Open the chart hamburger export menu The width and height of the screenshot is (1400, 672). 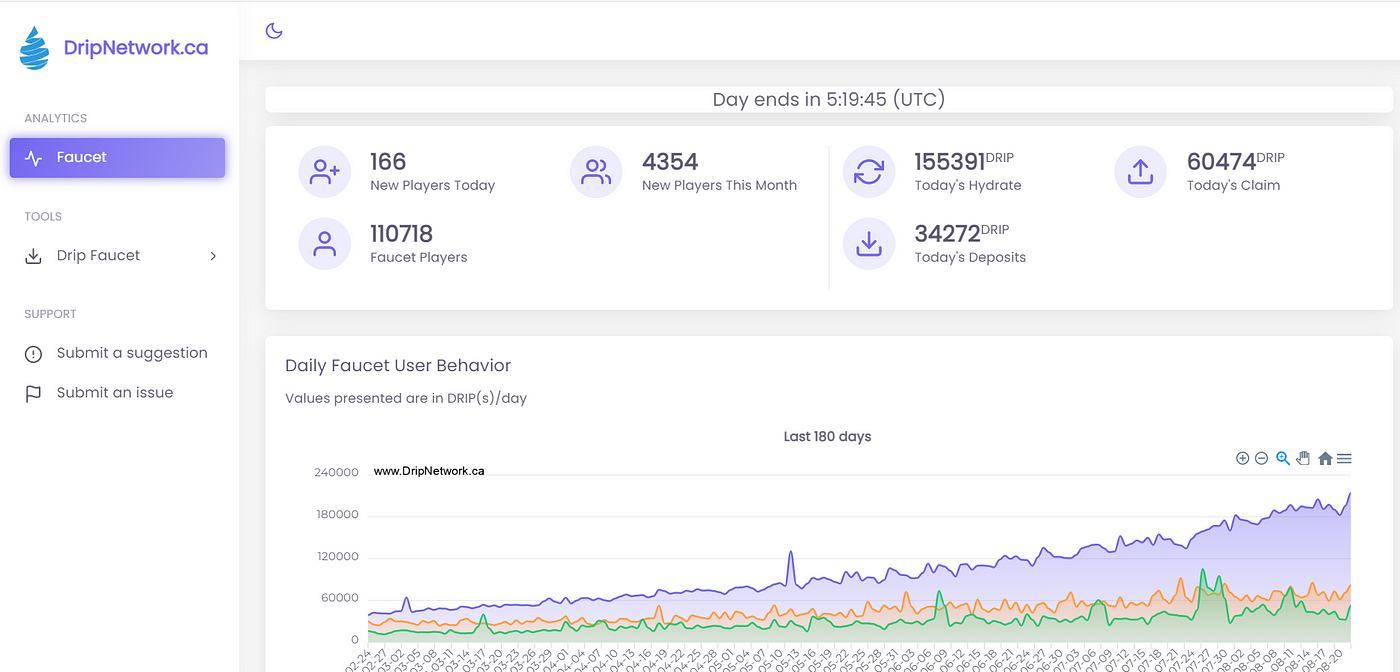coord(1344,458)
